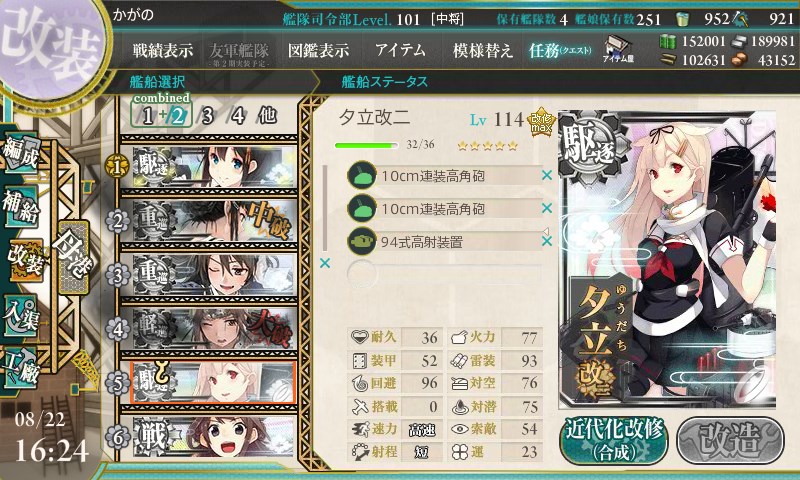Select the sixth ship 戦 battleship thumbnail
This screenshot has height=480, width=800.
click(x=214, y=437)
